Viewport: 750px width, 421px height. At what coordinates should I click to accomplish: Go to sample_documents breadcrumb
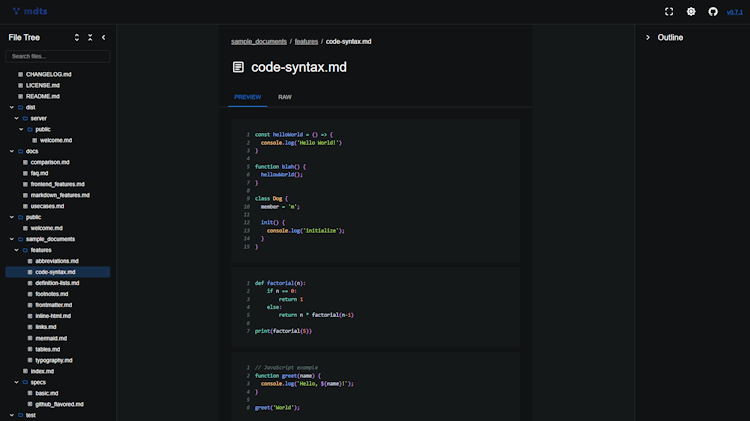click(x=259, y=42)
